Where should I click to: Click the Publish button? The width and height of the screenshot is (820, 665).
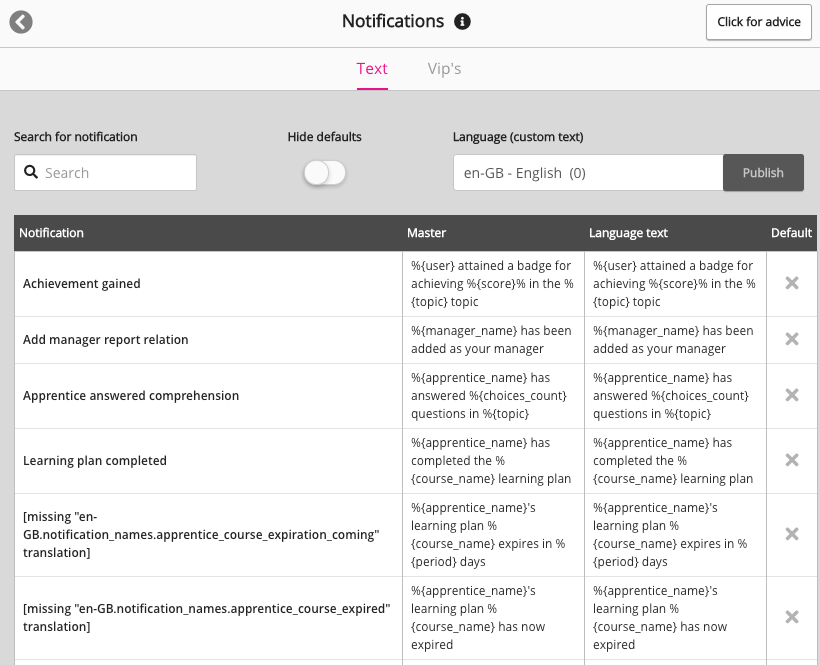[x=763, y=173]
